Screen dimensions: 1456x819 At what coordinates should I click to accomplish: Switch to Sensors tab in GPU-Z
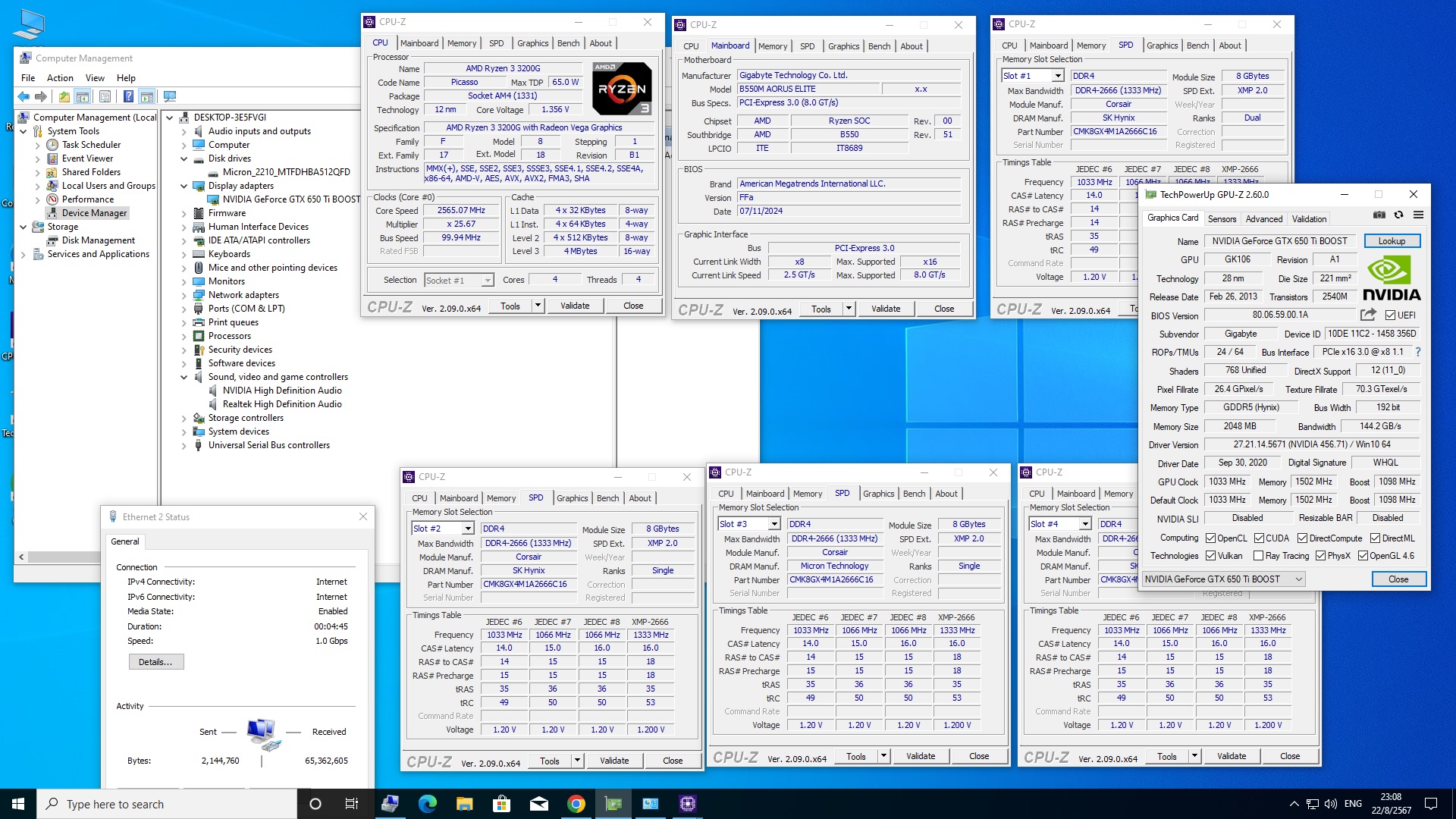[x=1222, y=219]
